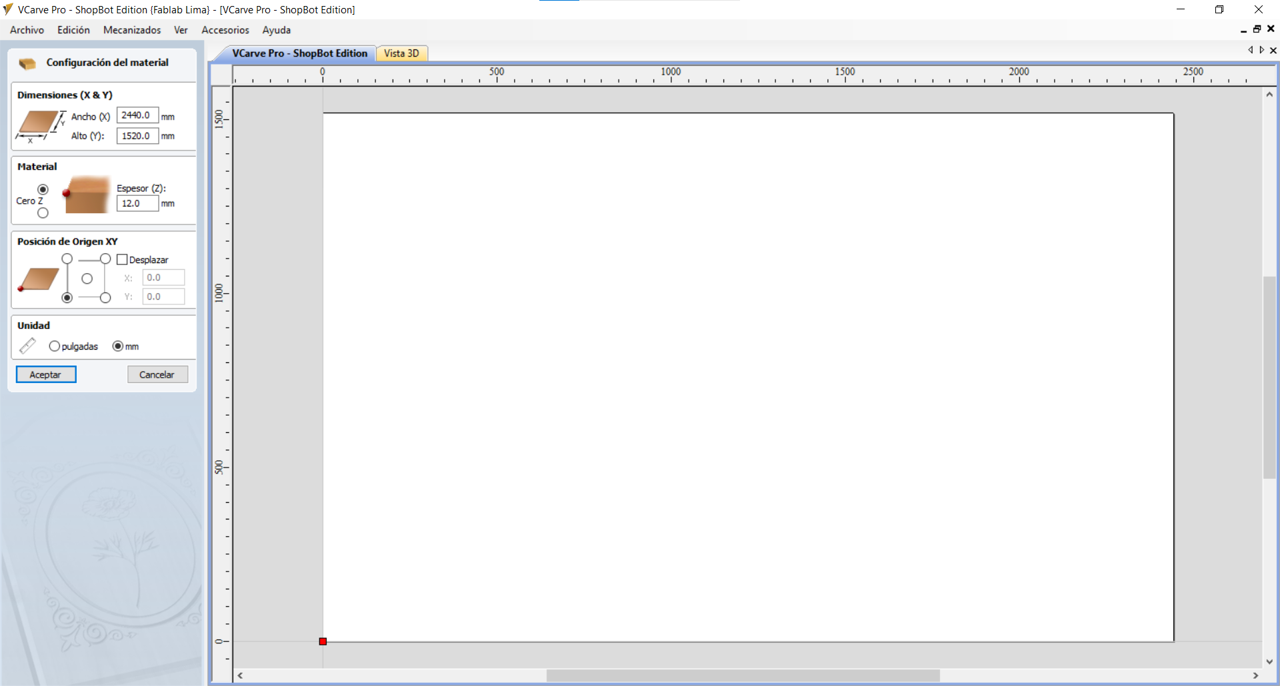Screen dimensions: 1280x686
Task: Click the disabled X offset field
Action: 163,278
